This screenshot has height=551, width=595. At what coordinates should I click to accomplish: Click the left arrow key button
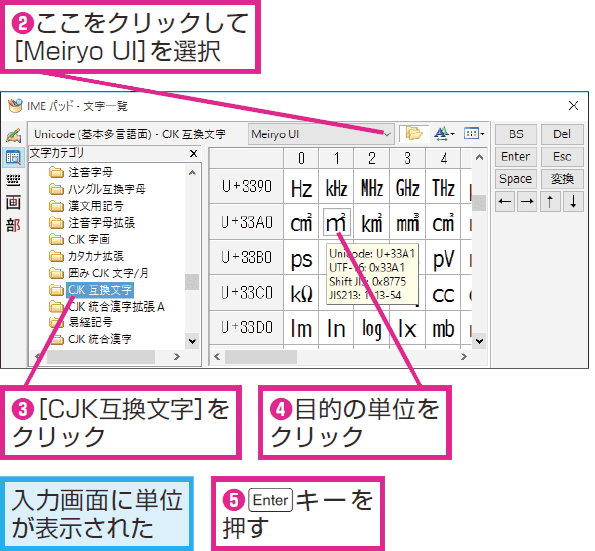point(505,201)
